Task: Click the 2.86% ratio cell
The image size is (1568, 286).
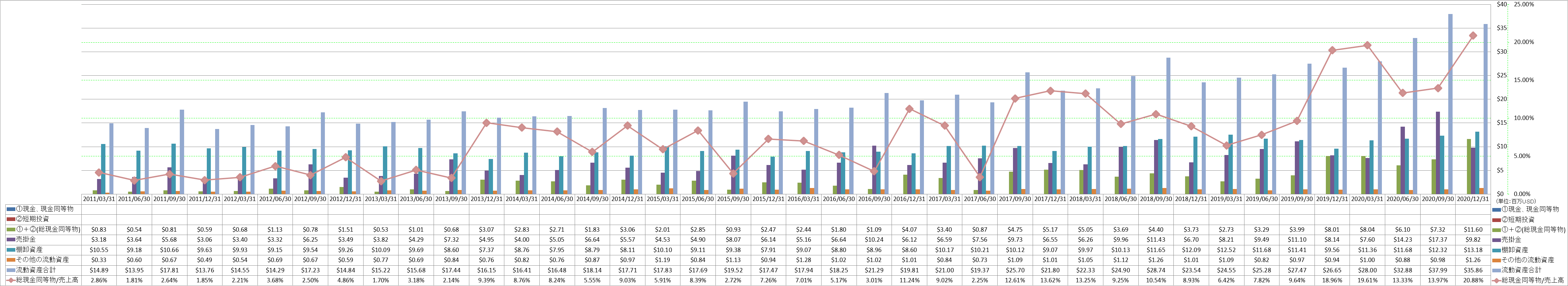Action: pyautogui.click(x=99, y=281)
